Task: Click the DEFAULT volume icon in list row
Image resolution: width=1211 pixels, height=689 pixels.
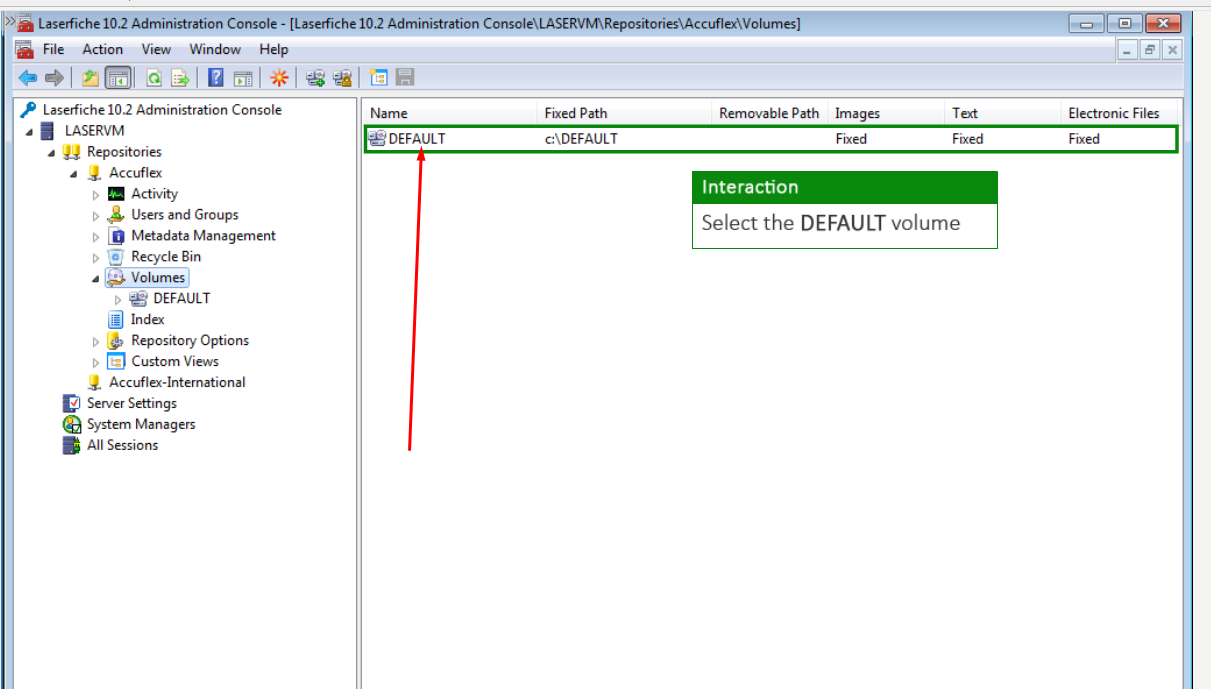Action: (x=377, y=139)
